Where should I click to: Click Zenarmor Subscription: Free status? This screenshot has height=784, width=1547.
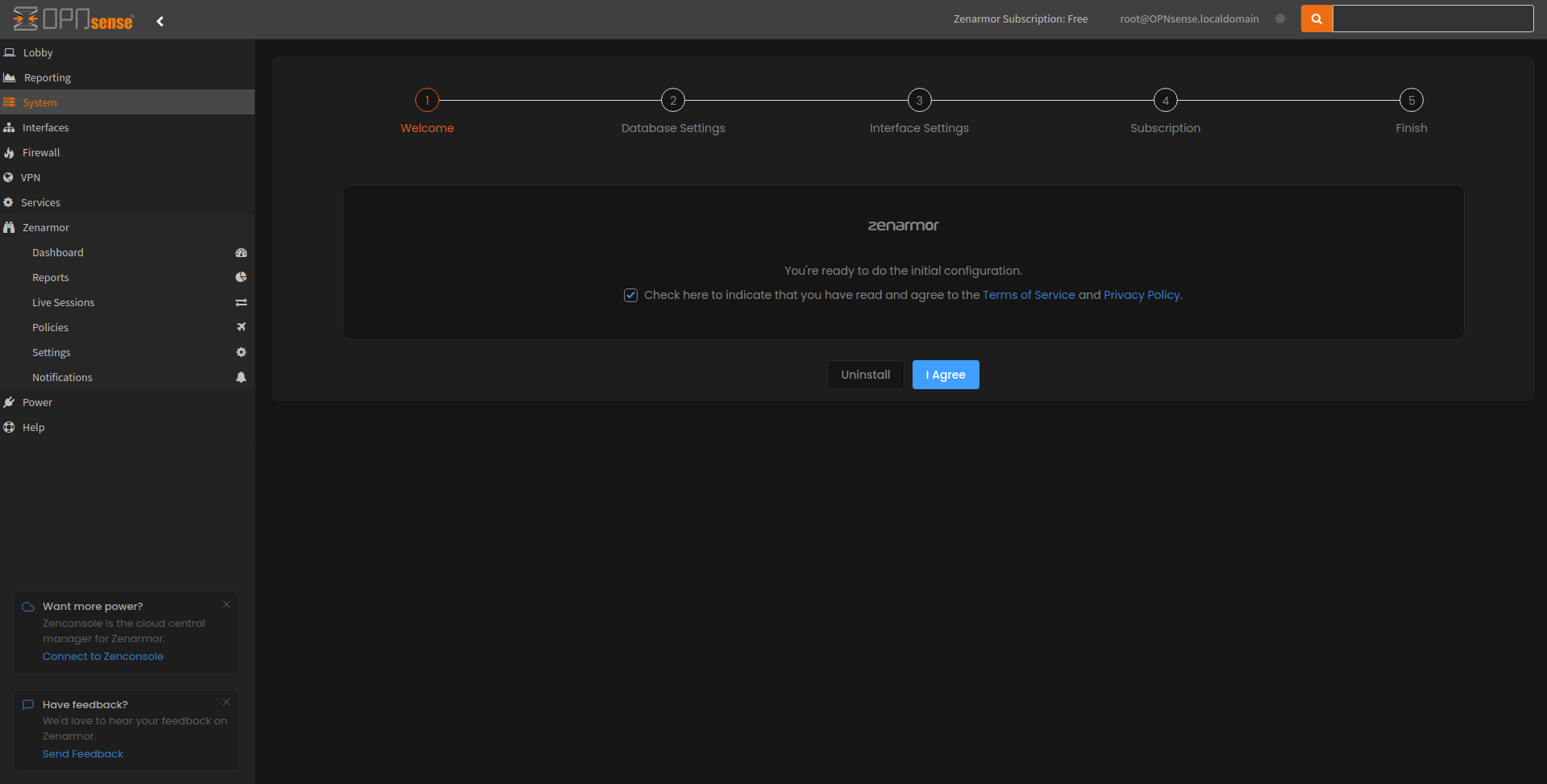pyautogui.click(x=1021, y=19)
